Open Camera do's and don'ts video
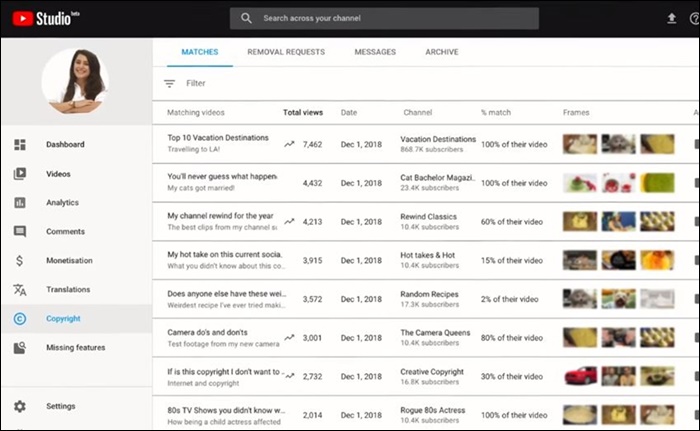The image size is (700, 431). [x=207, y=332]
